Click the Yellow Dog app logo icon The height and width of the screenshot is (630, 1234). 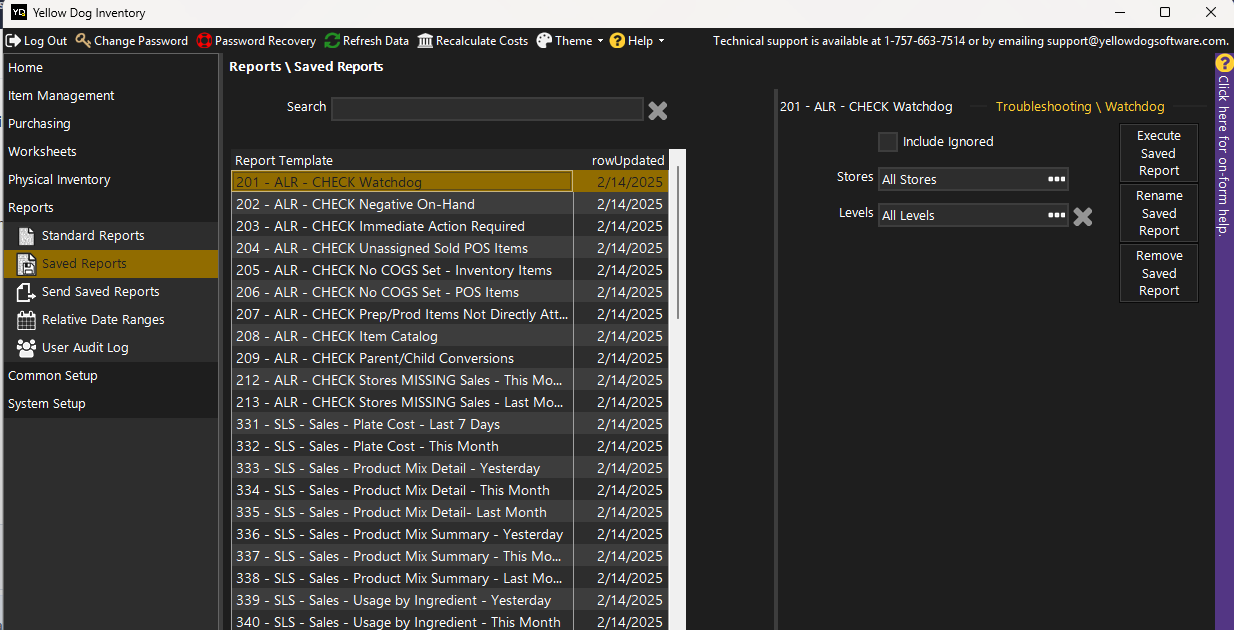[x=19, y=12]
